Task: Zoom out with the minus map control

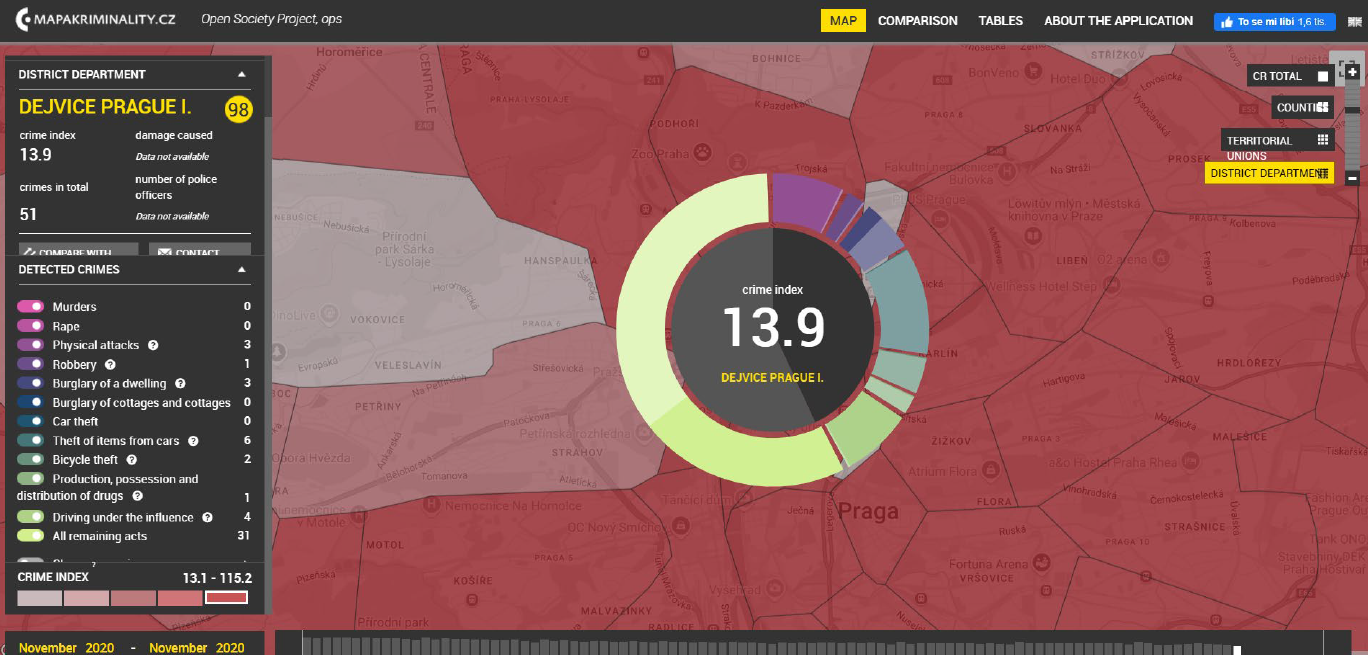Action: pyautogui.click(x=1352, y=178)
